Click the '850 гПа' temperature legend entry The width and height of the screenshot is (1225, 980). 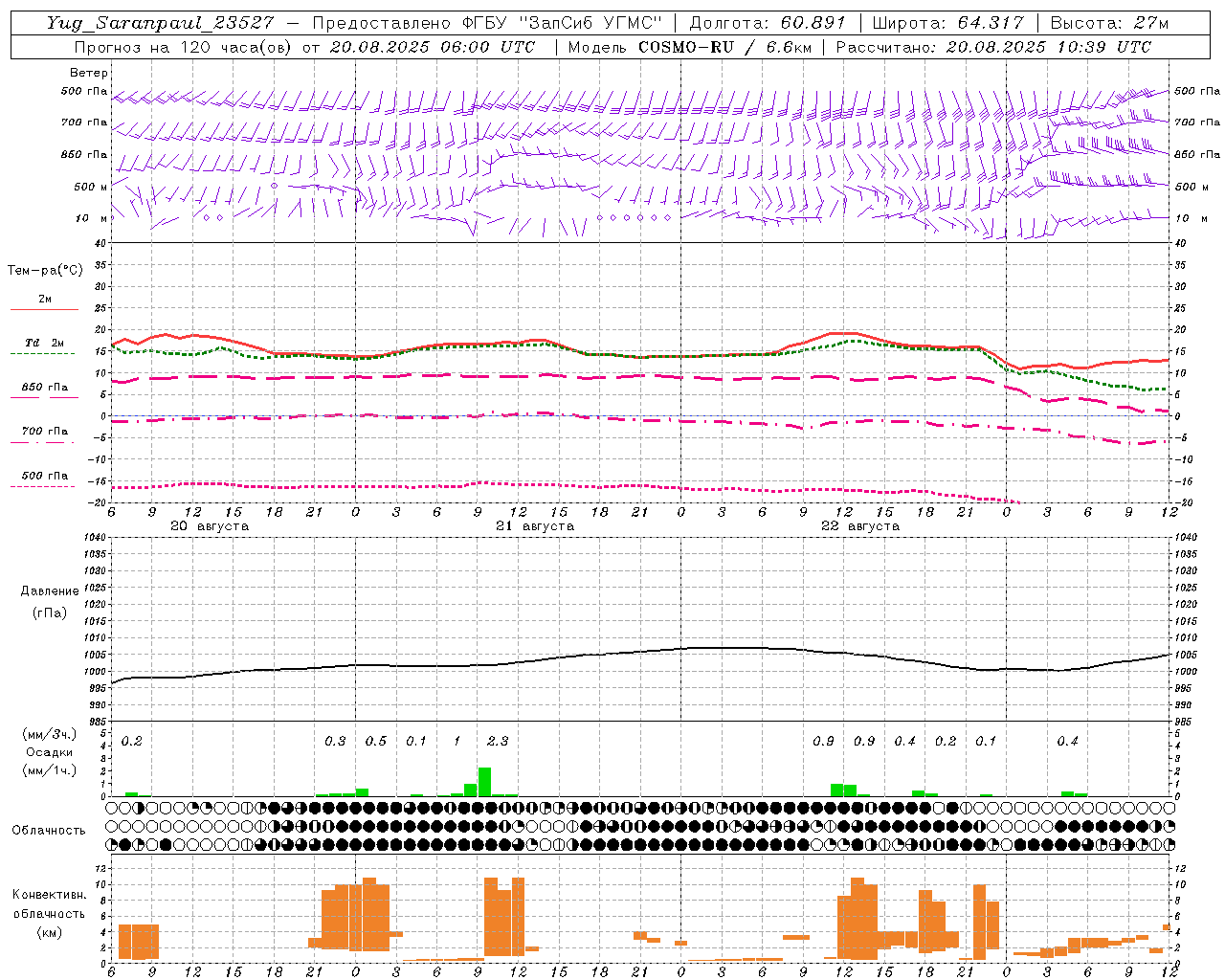click(x=45, y=388)
